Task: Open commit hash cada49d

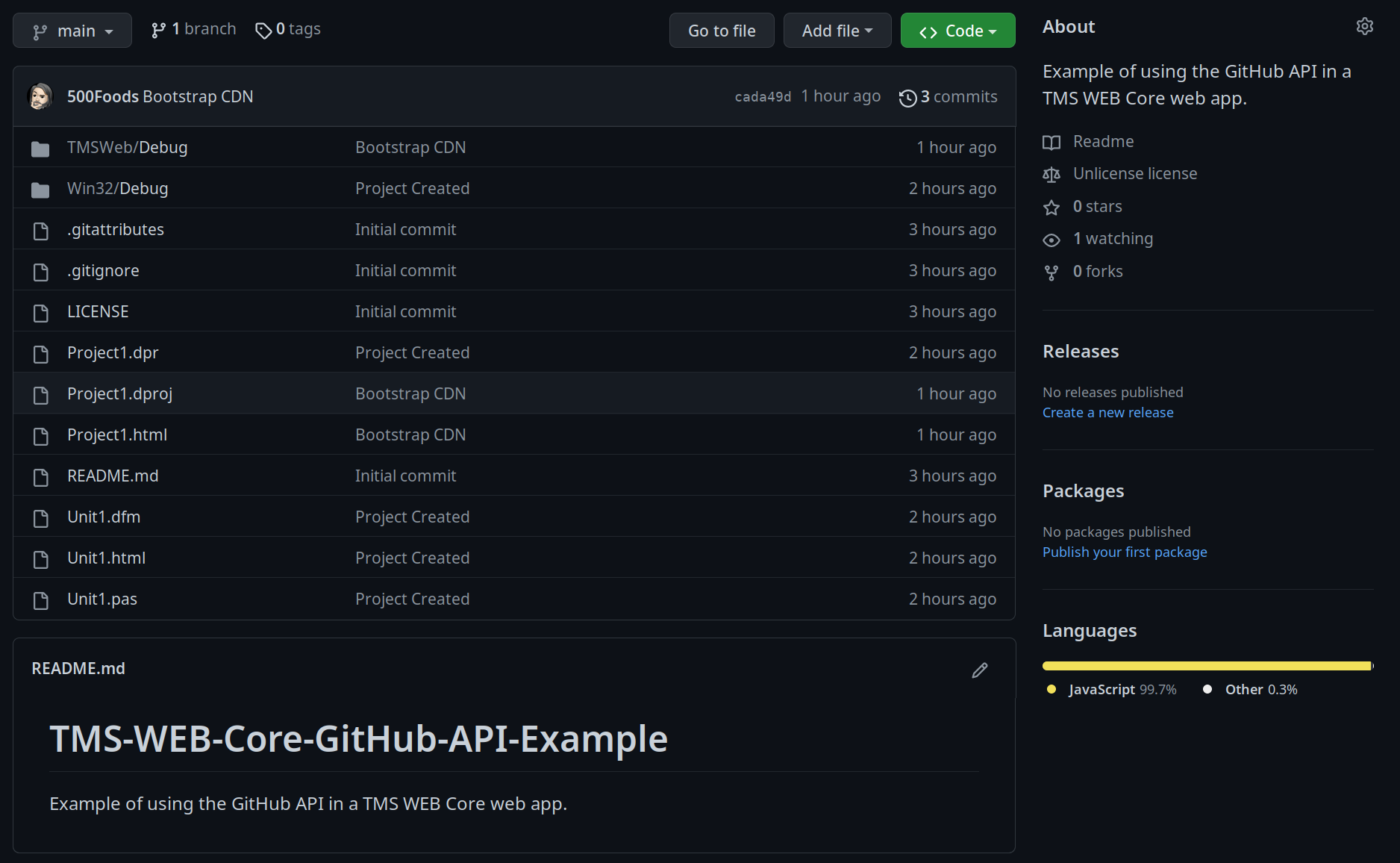Action: (x=763, y=96)
